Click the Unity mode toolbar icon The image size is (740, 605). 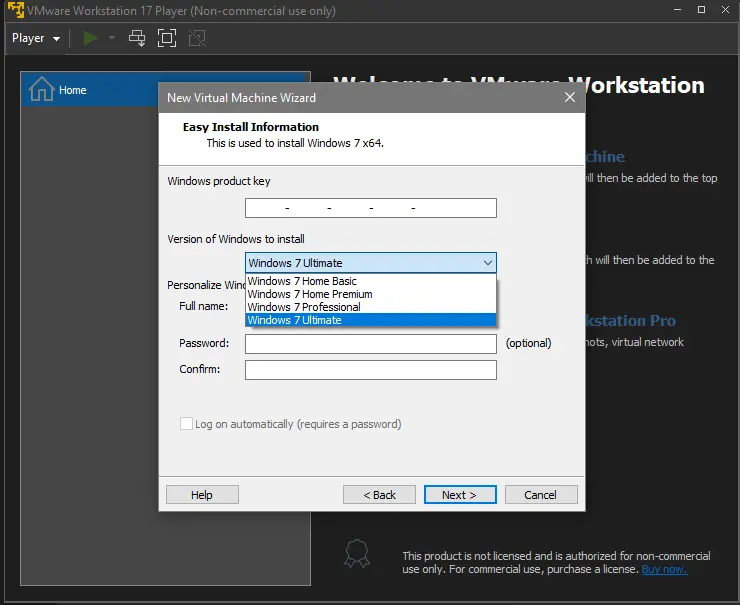(197, 38)
